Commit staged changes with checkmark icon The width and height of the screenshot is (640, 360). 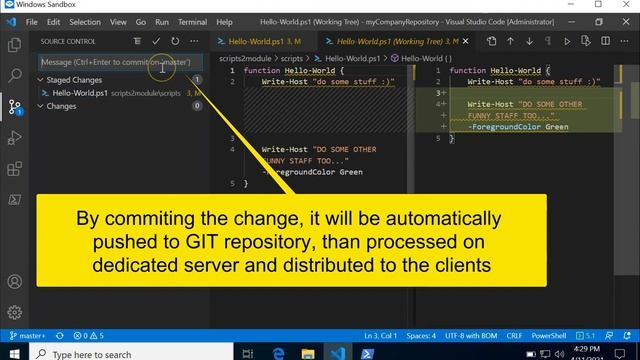tap(156, 41)
